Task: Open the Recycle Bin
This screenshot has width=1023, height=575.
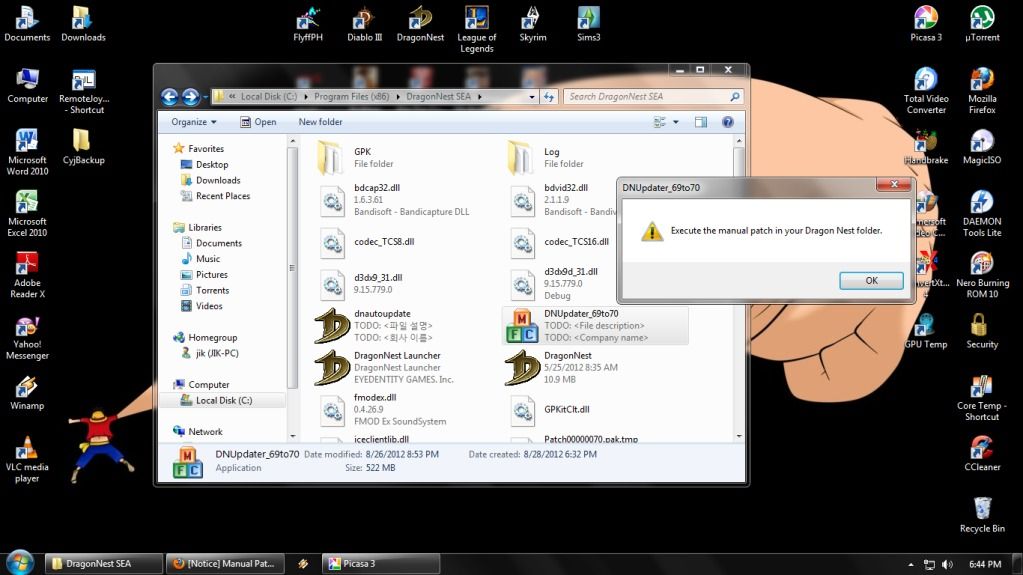Action: pos(981,513)
